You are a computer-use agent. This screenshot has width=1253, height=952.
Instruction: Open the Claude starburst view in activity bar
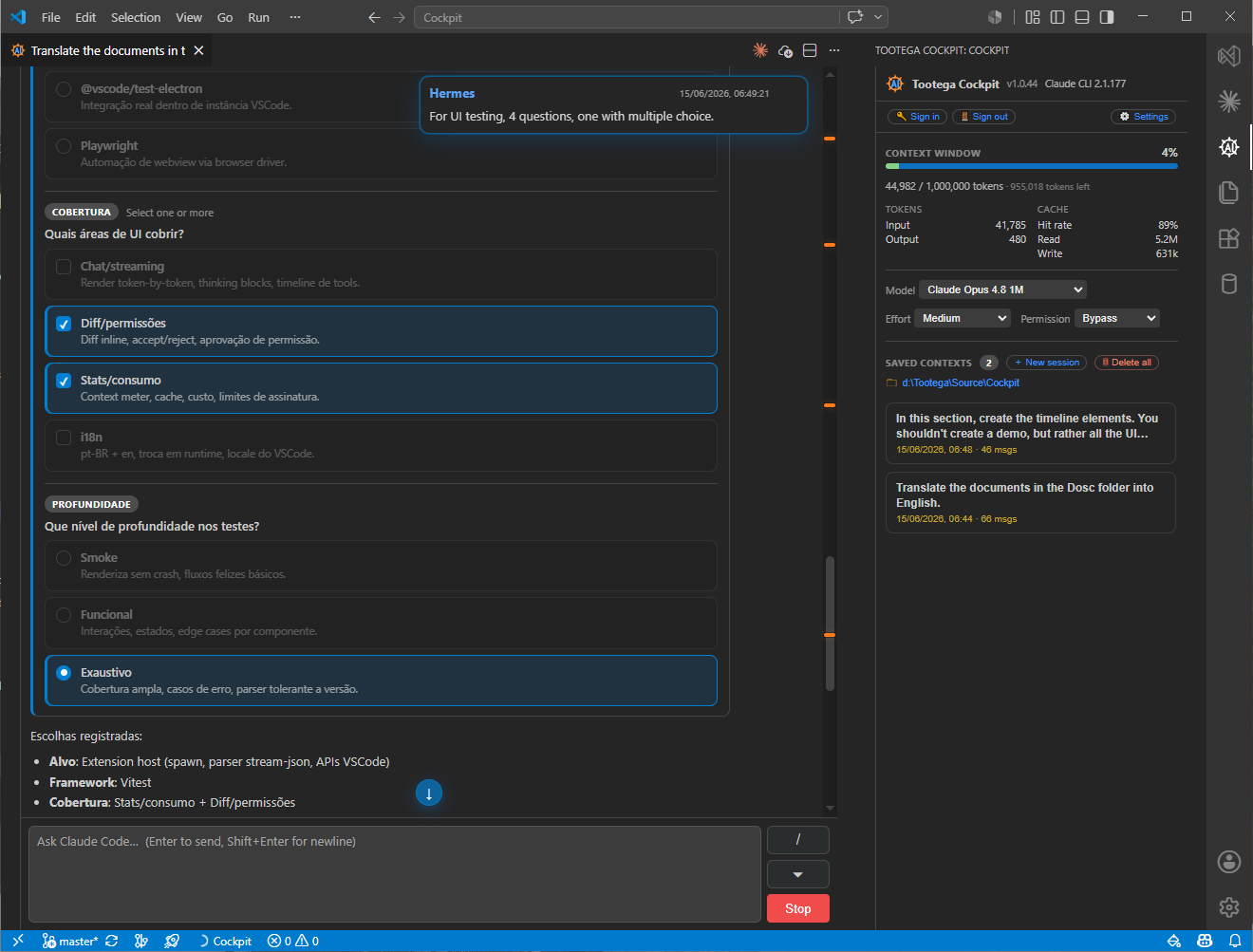[x=1229, y=102]
